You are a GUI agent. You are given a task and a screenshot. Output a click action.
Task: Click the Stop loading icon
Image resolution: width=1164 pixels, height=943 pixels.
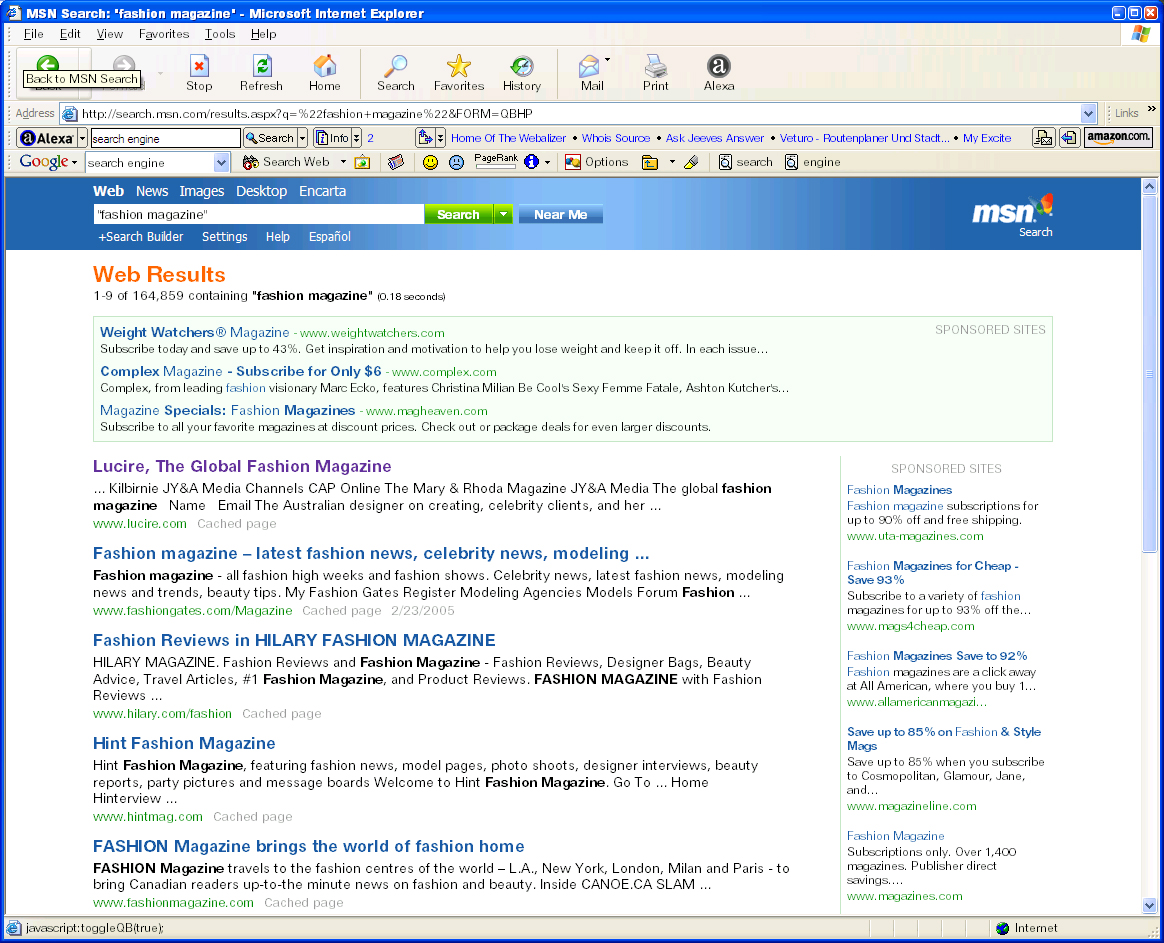tap(199, 65)
